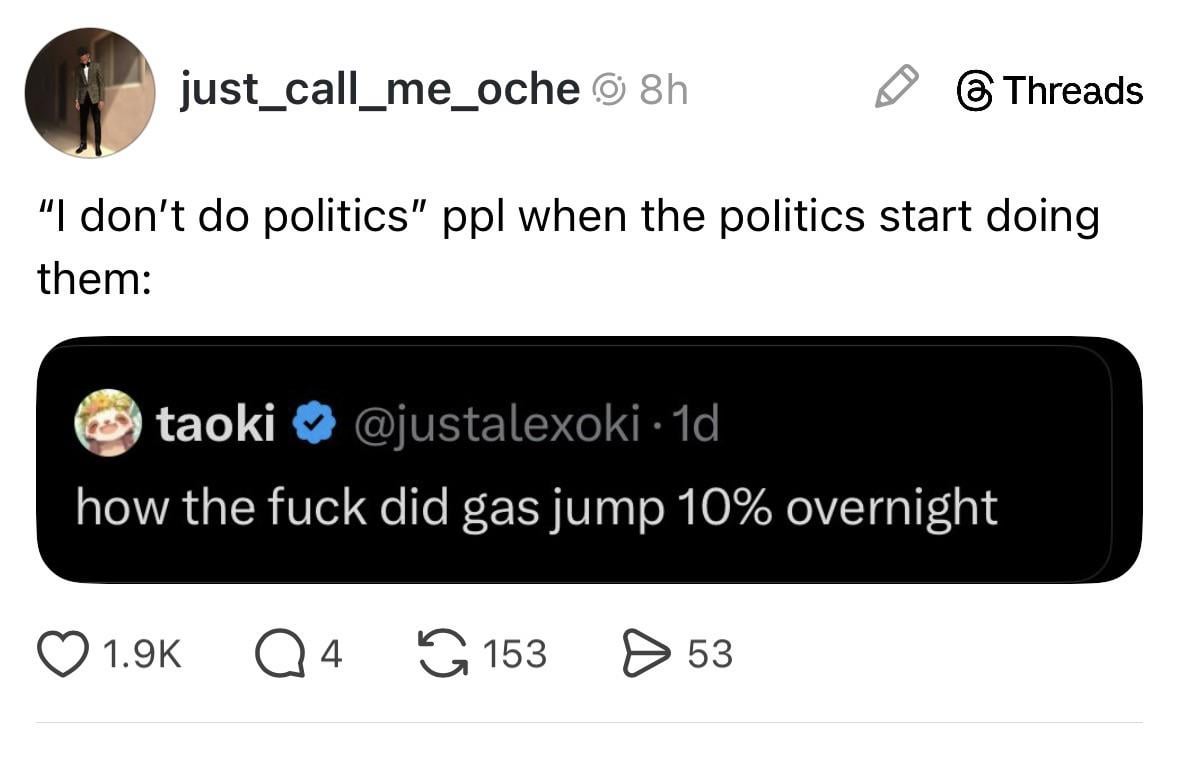Viewport: 1179px width, 768px height.
Task: Visit the just_call_me_oche username link
Action: (379, 90)
